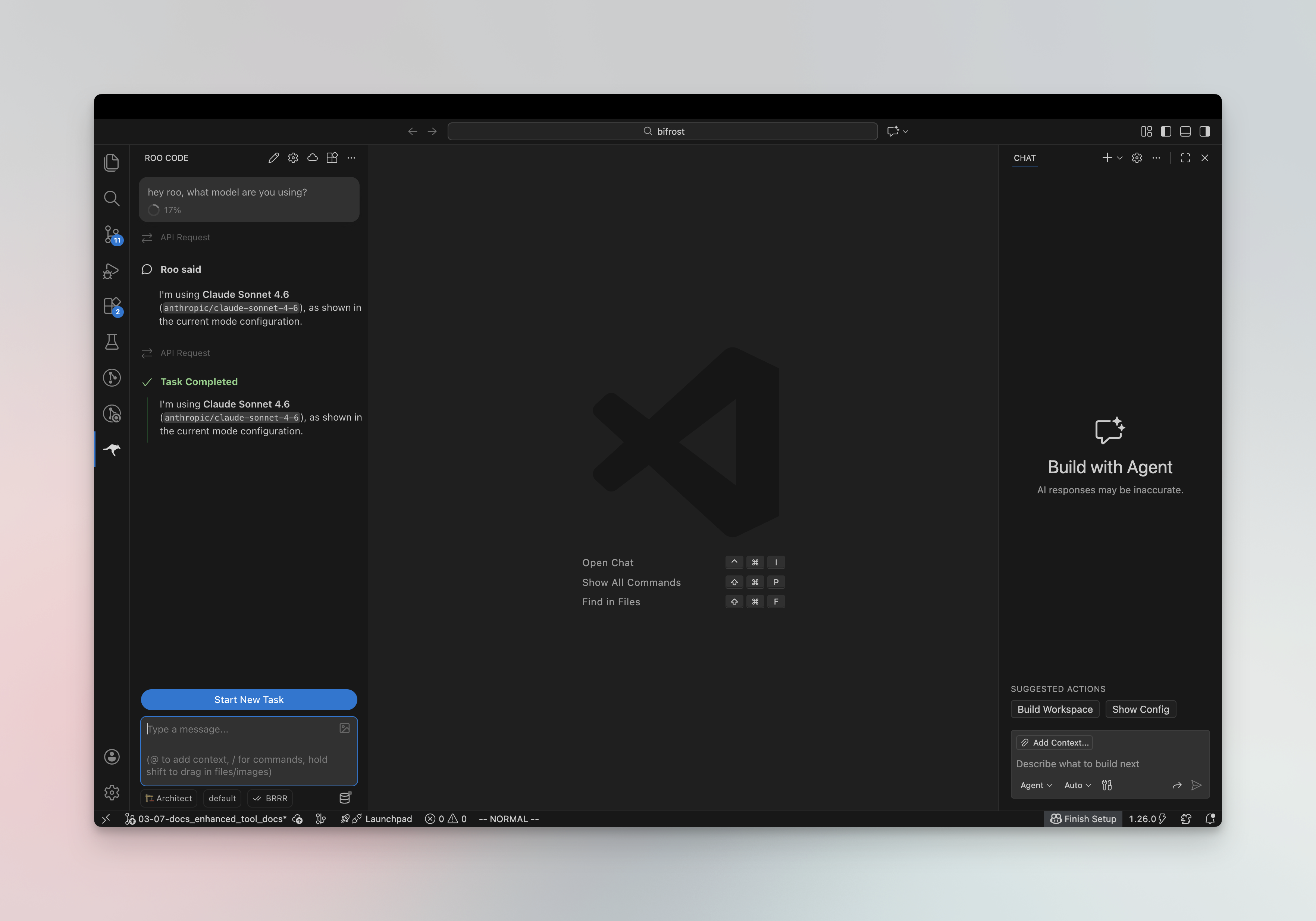
Task: Open the Roo Code kangaroo sidebar icon
Action: click(x=112, y=450)
